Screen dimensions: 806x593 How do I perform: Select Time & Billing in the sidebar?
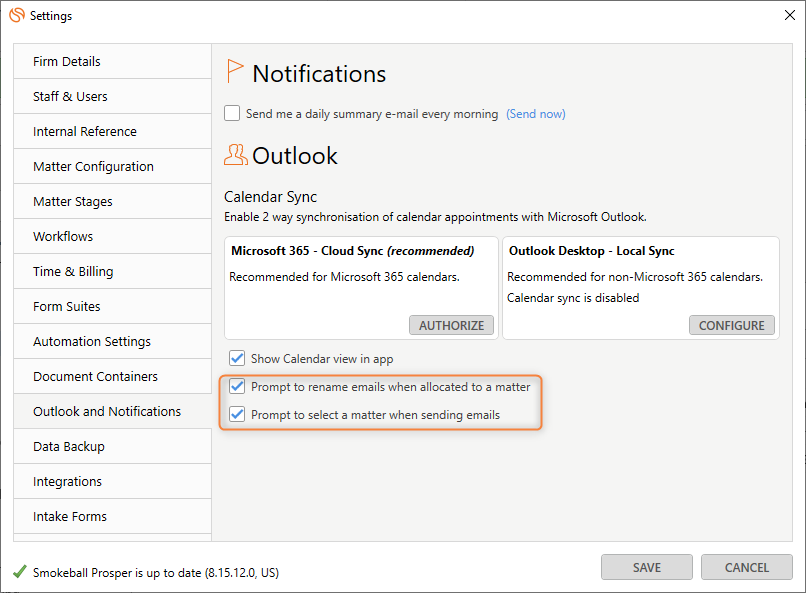click(113, 271)
